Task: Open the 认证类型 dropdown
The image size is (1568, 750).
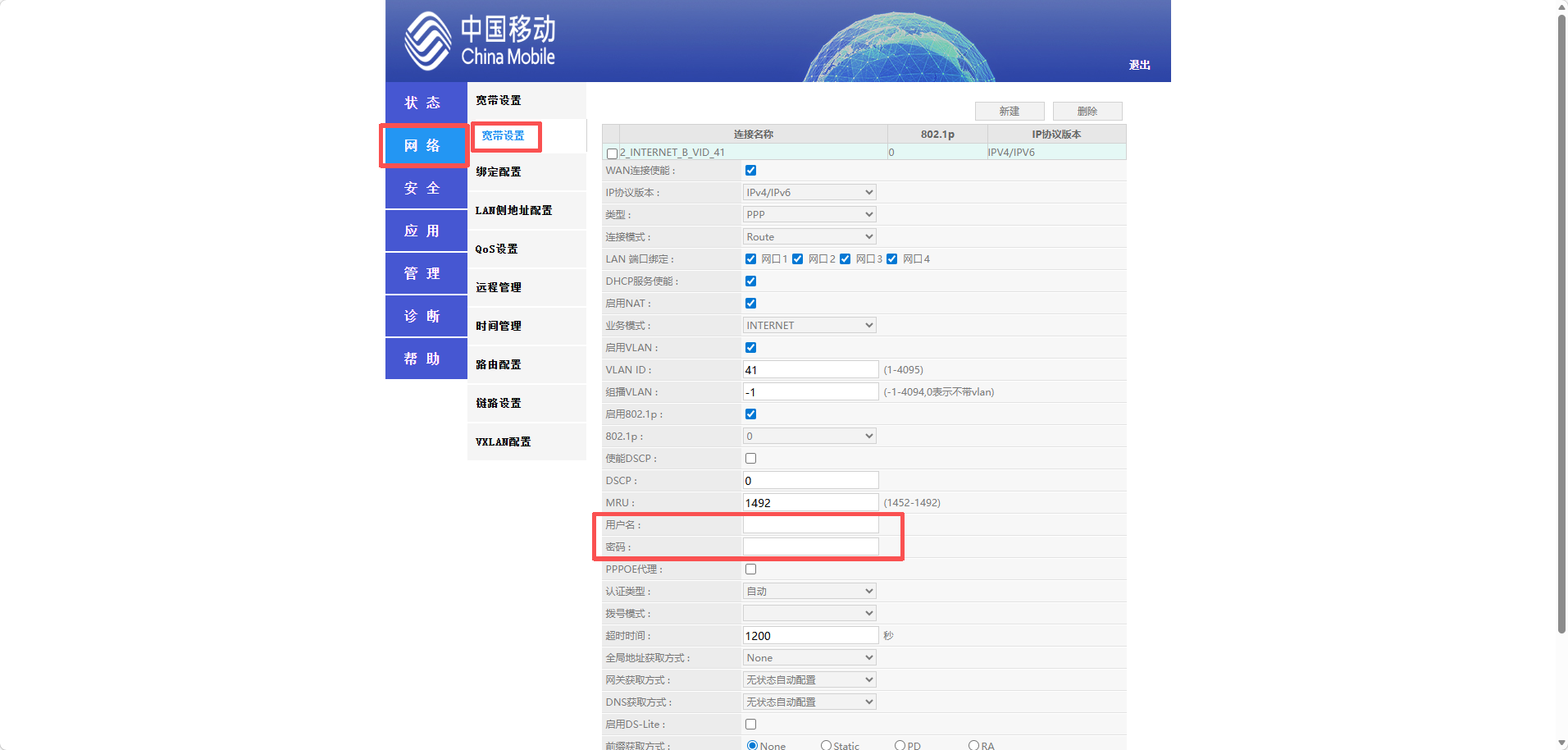Action: [x=809, y=592]
